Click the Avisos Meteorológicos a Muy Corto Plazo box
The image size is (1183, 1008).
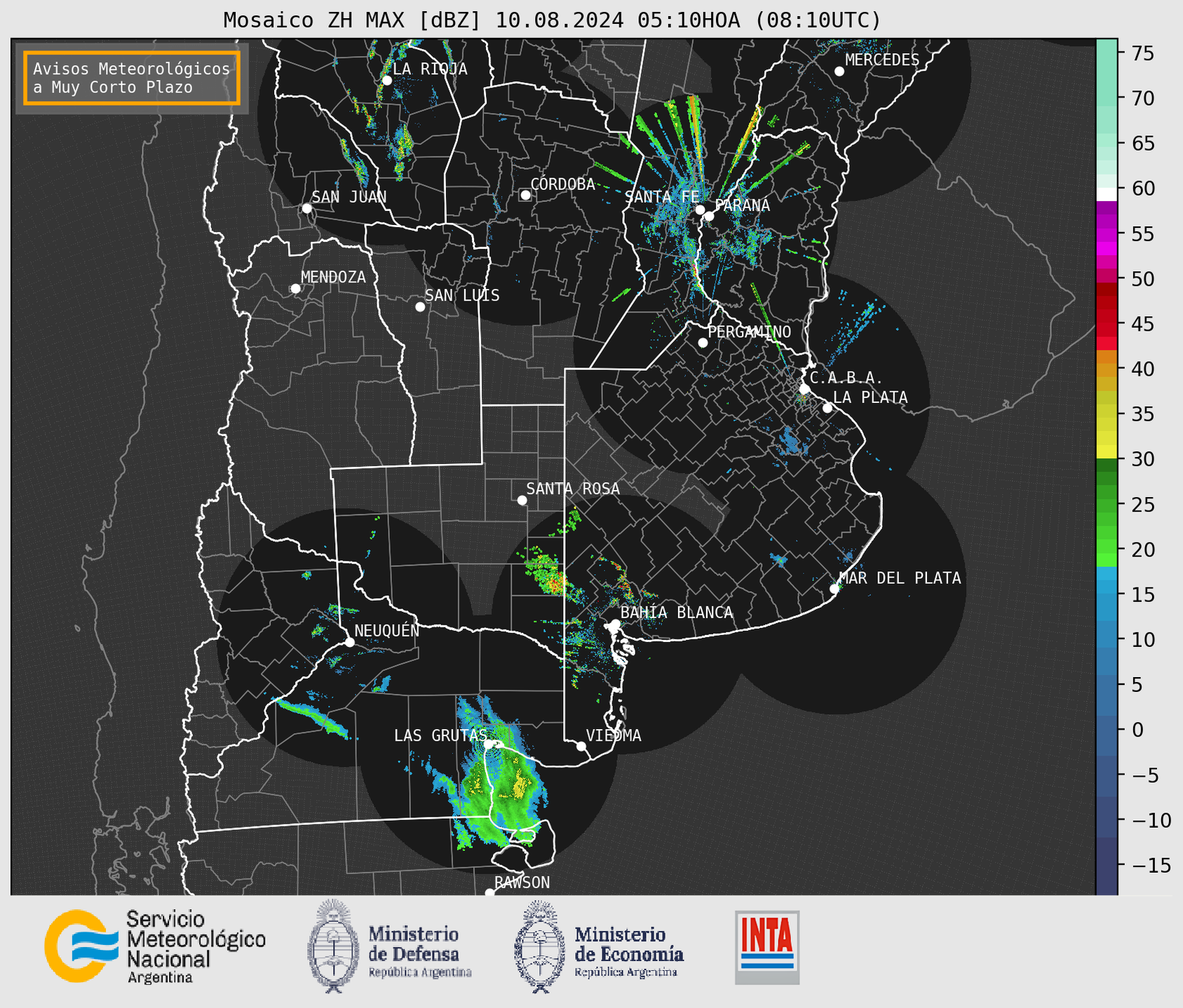(132, 78)
